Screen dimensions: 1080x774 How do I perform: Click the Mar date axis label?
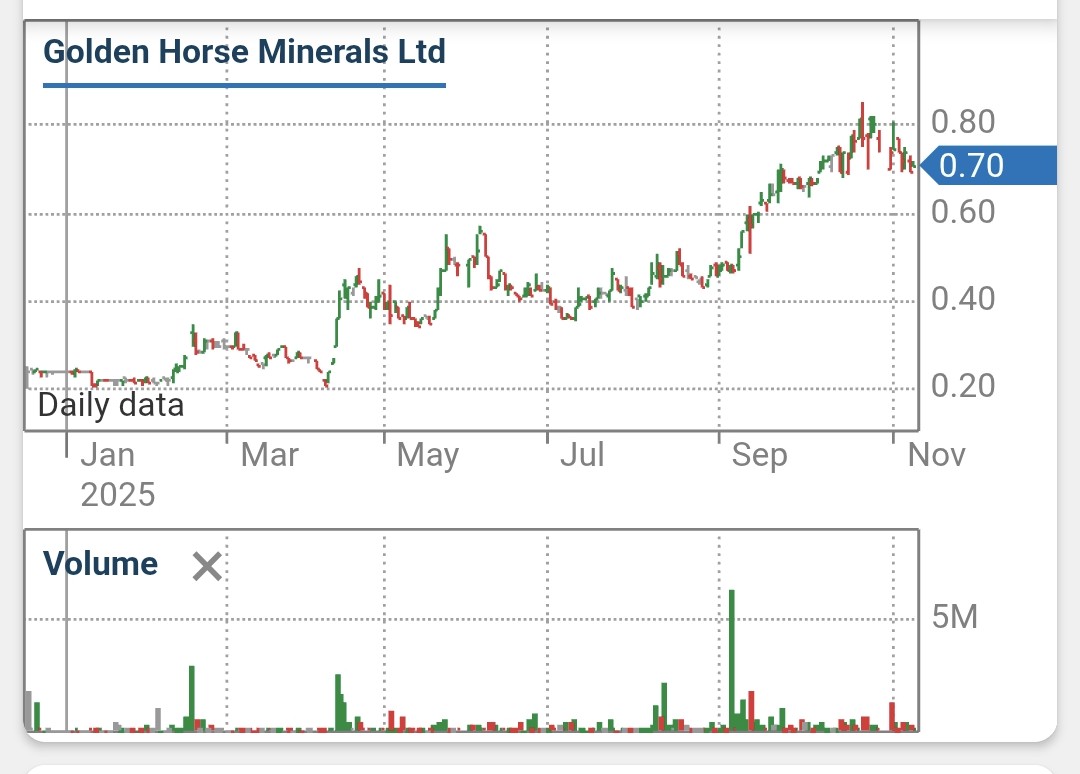pyautogui.click(x=269, y=455)
